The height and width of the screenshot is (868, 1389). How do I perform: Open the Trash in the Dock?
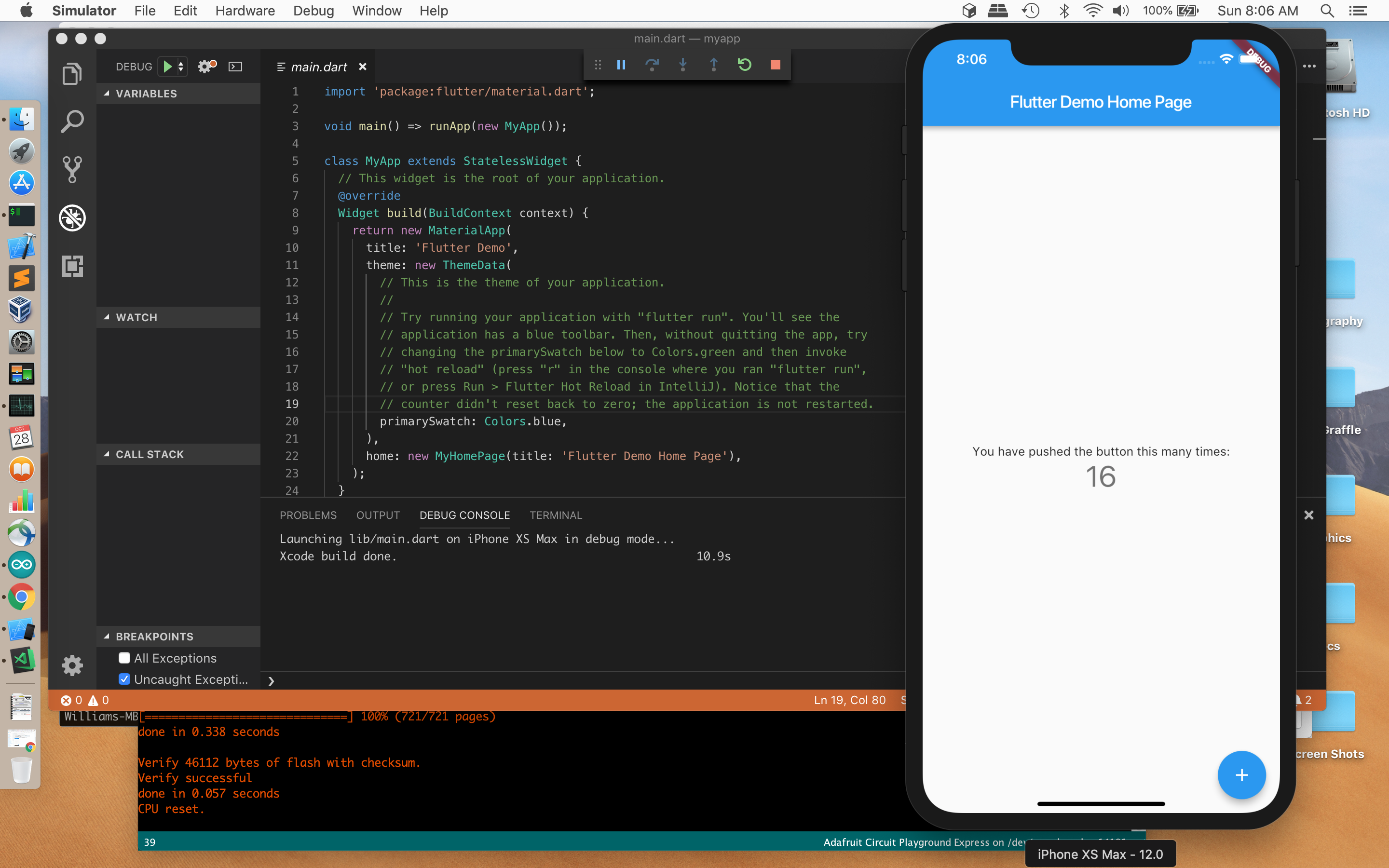pyautogui.click(x=22, y=770)
